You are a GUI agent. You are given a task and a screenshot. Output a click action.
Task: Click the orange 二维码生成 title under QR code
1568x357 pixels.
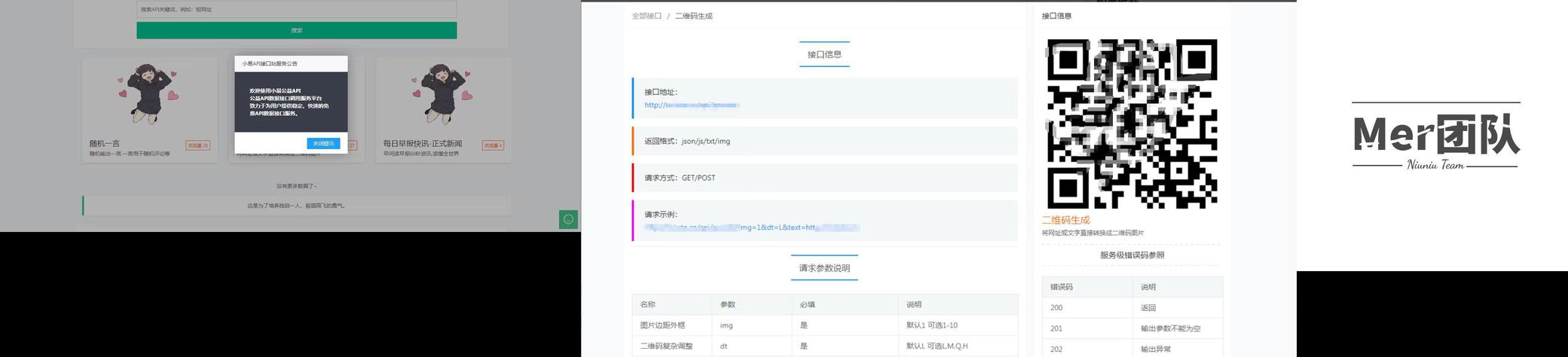(x=1065, y=220)
